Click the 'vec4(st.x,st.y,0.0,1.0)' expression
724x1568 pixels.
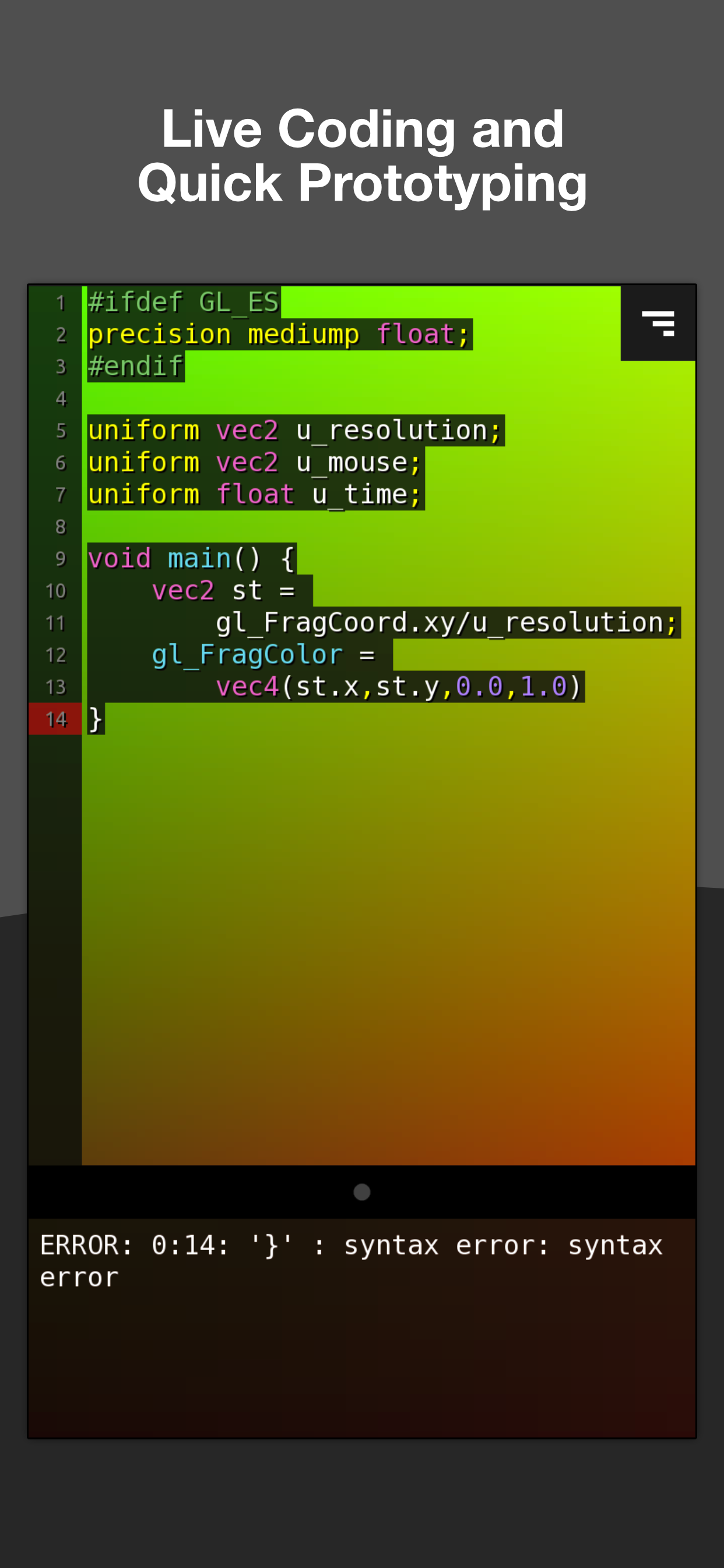point(398,687)
